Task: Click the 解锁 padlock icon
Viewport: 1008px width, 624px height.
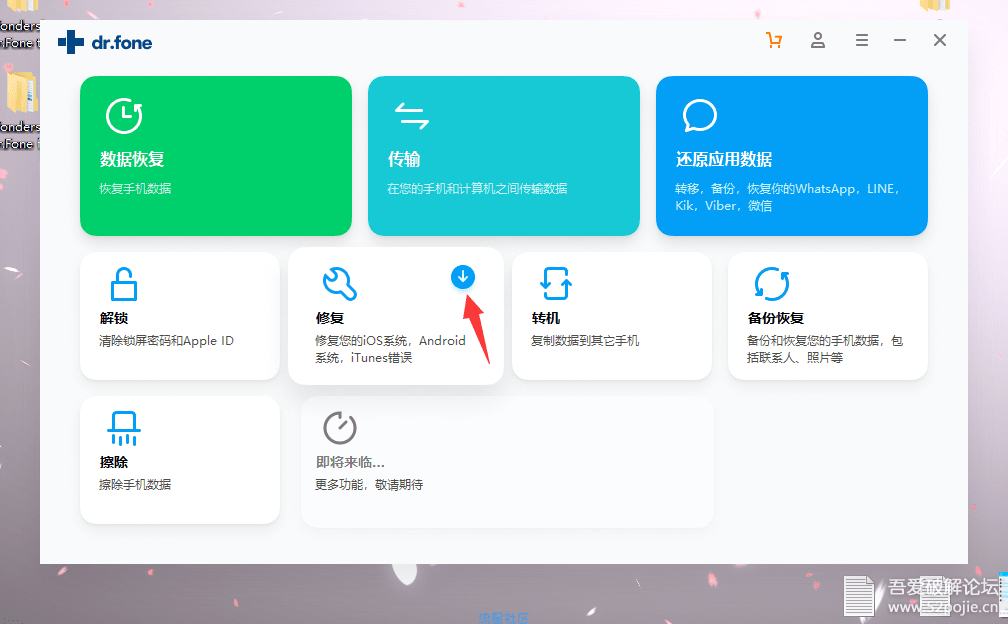Action: pos(123,284)
